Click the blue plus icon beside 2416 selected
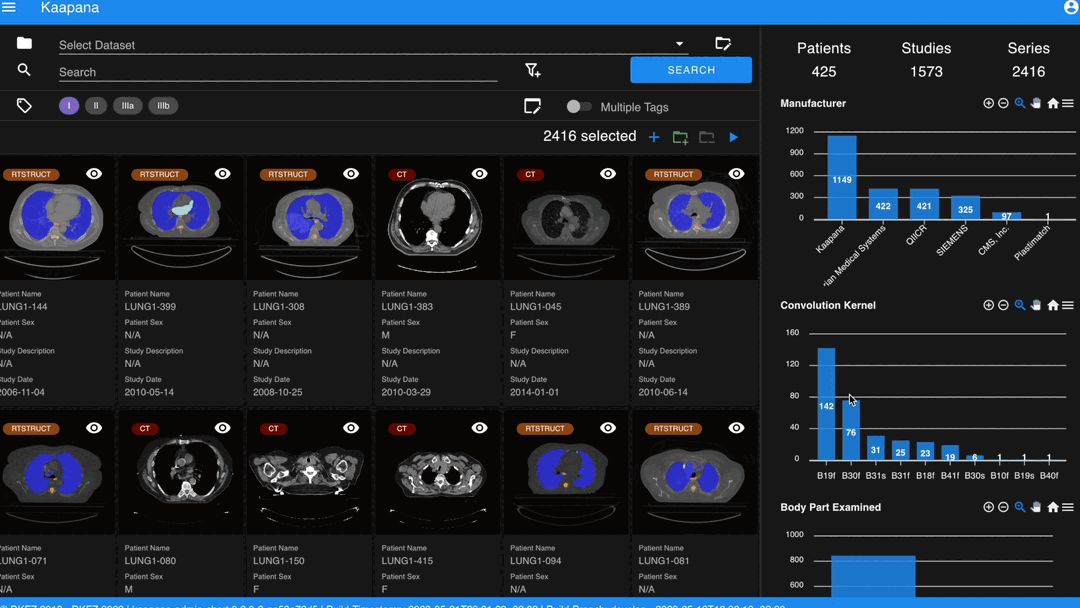1080x608 pixels. click(654, 137)
